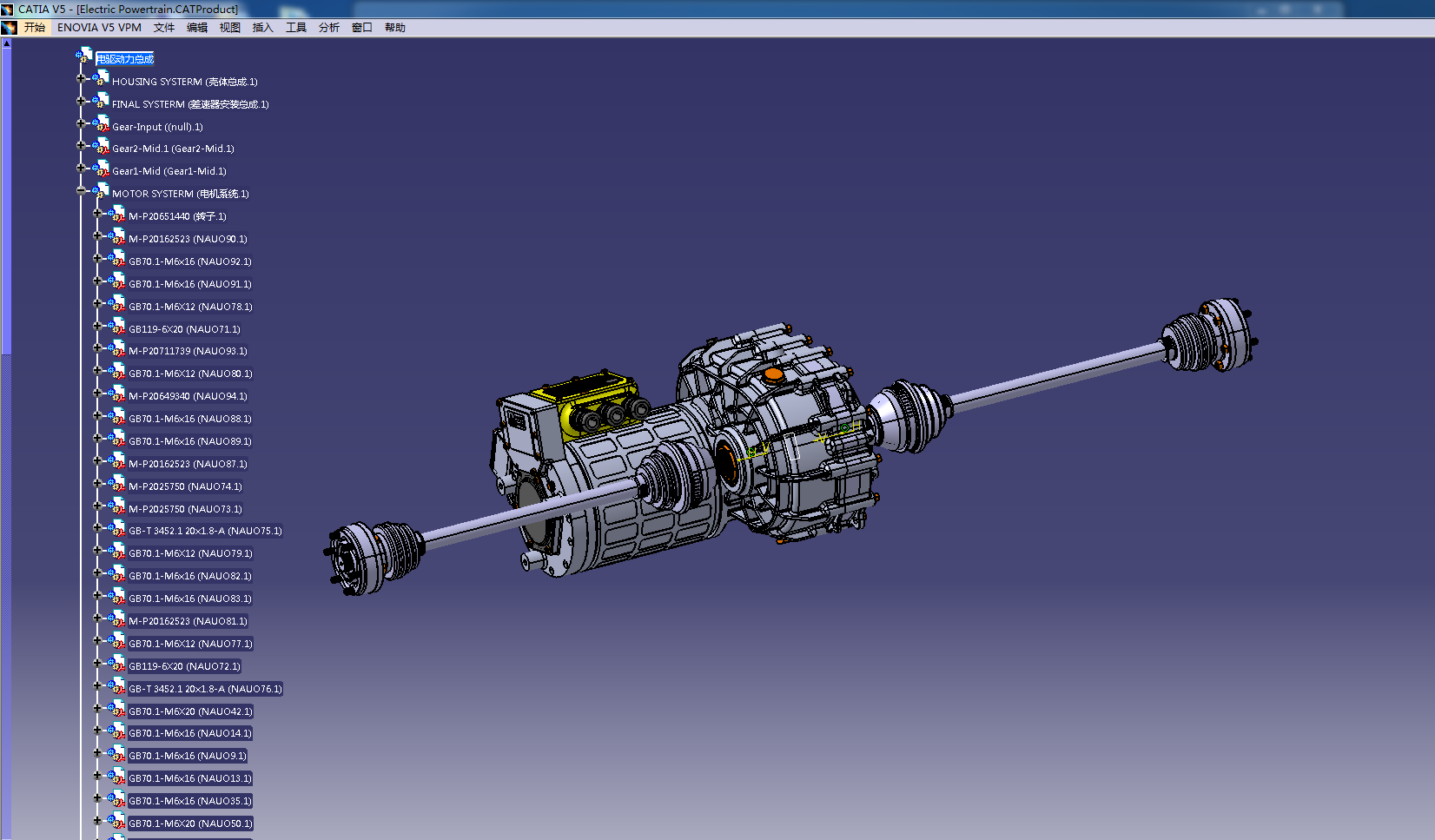Expand the HOUSING SYSTERM tree node
This screenshot has width=1435, height=840.
click(x=81, y=78)
